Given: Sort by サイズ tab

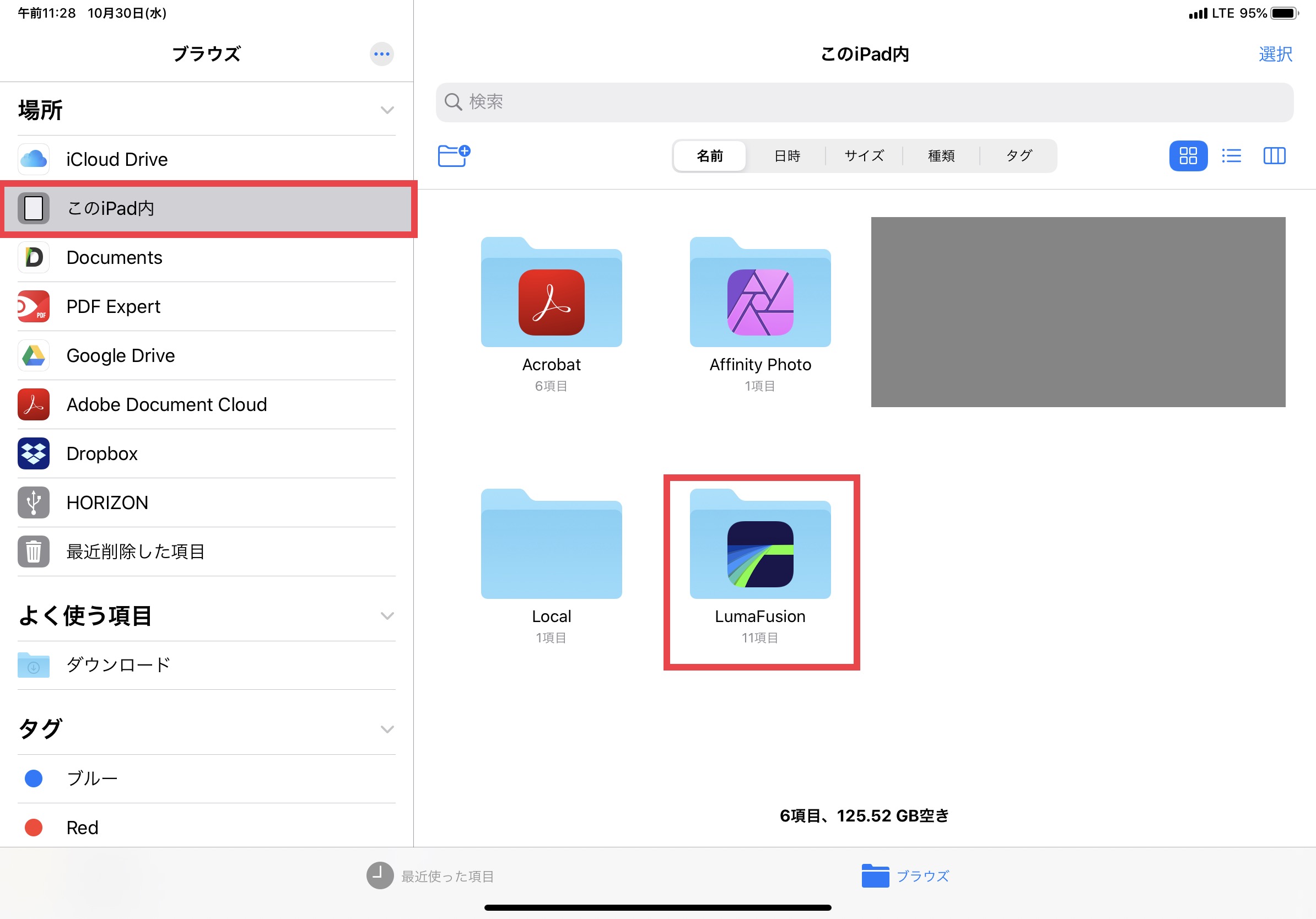Looking at the screenshot, I should pos(864,156).
